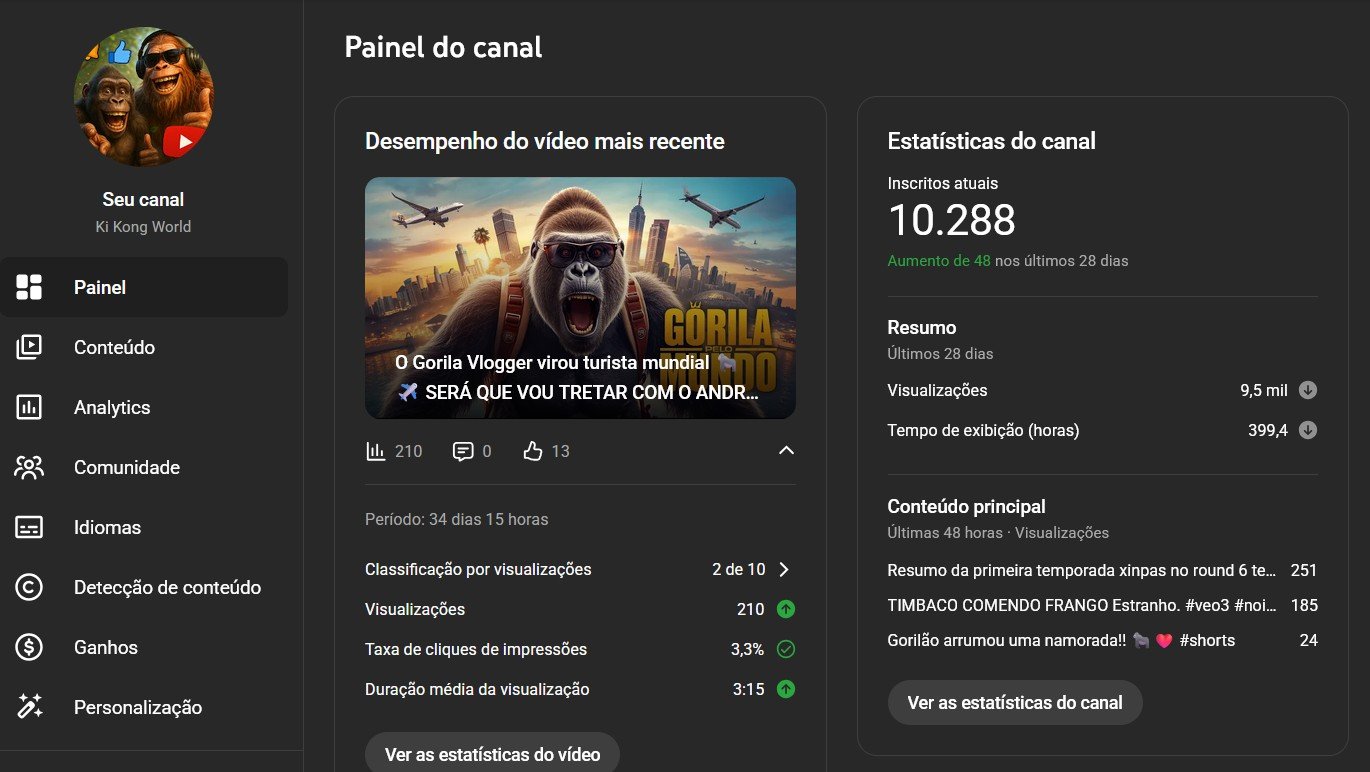Click Ver as estatísticas do canal button

pyautogui.click(x=1015, y=702)
